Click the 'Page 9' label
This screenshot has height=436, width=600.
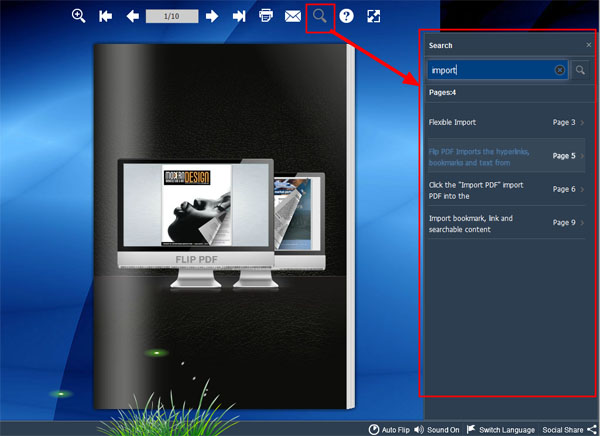[564, 222]
